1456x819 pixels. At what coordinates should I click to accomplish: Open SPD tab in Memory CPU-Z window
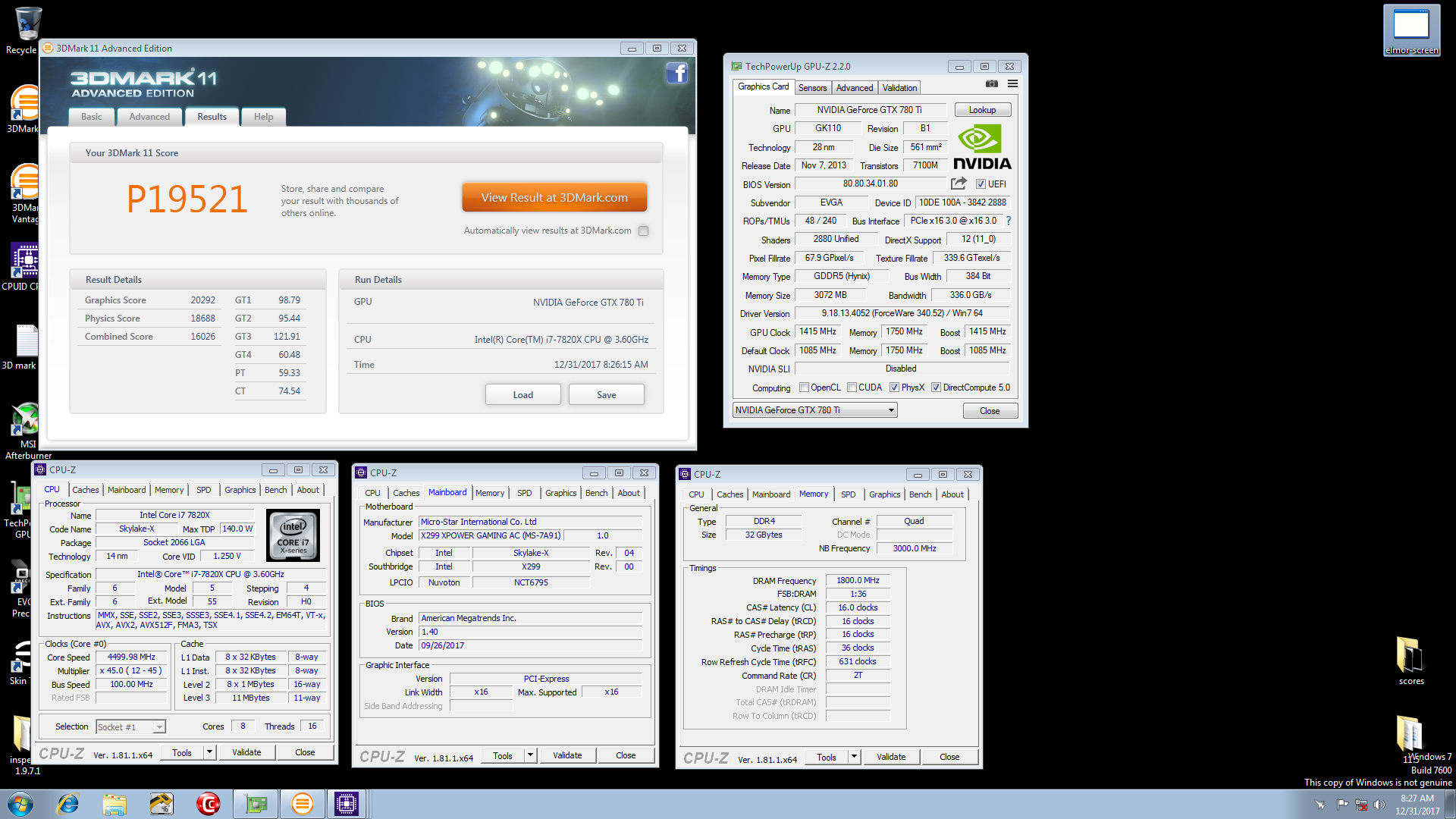pos(848,494)
